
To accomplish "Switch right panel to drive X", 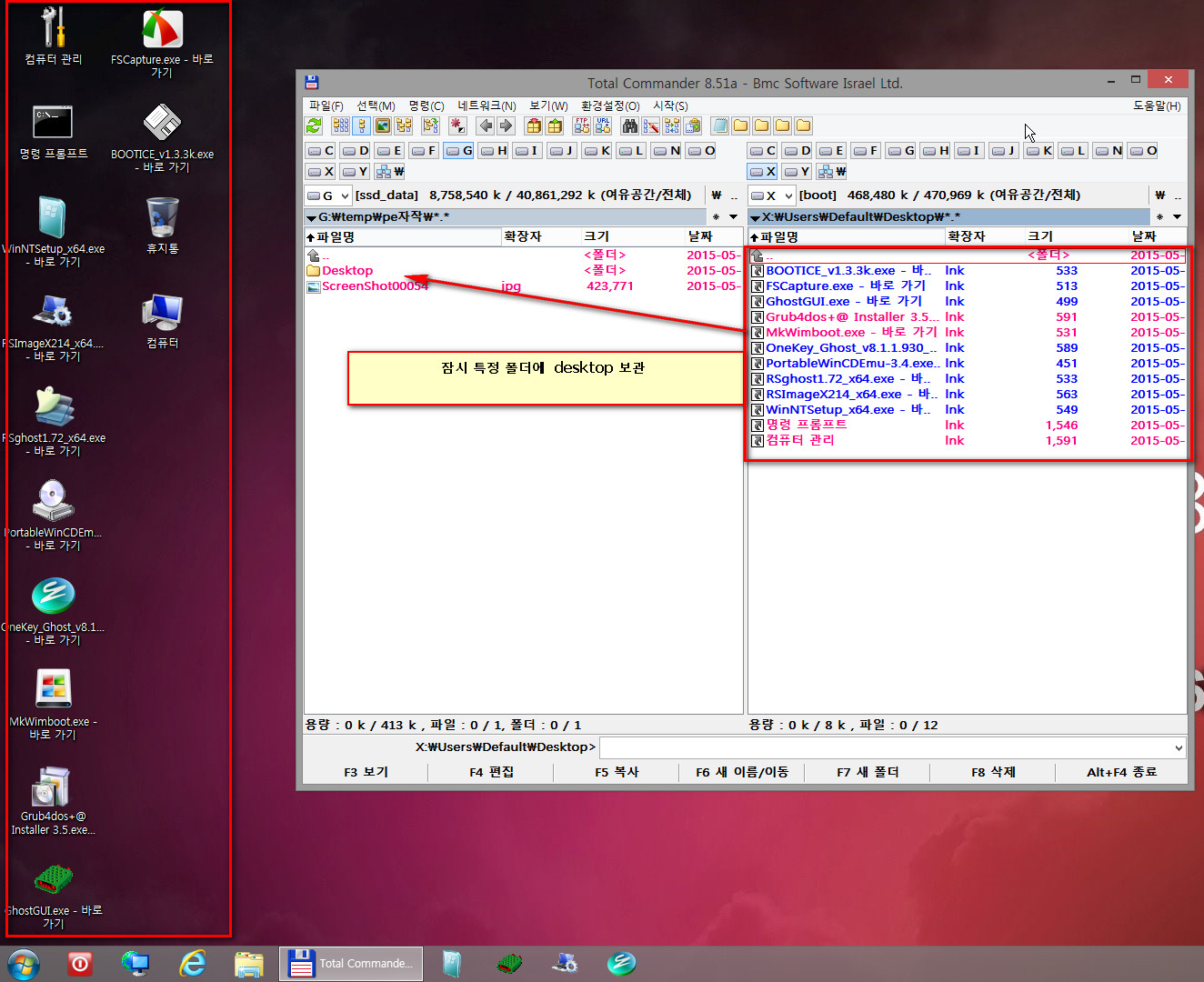I will pos(763,171).
